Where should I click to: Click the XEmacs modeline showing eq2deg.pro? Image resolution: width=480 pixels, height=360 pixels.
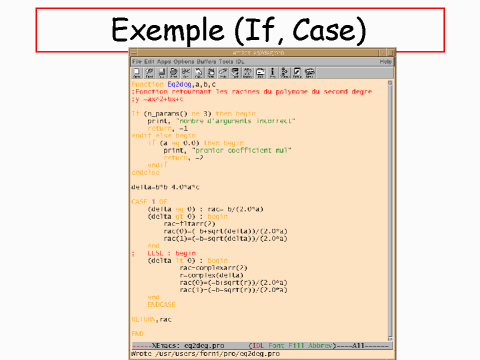[x=262, y=346]
